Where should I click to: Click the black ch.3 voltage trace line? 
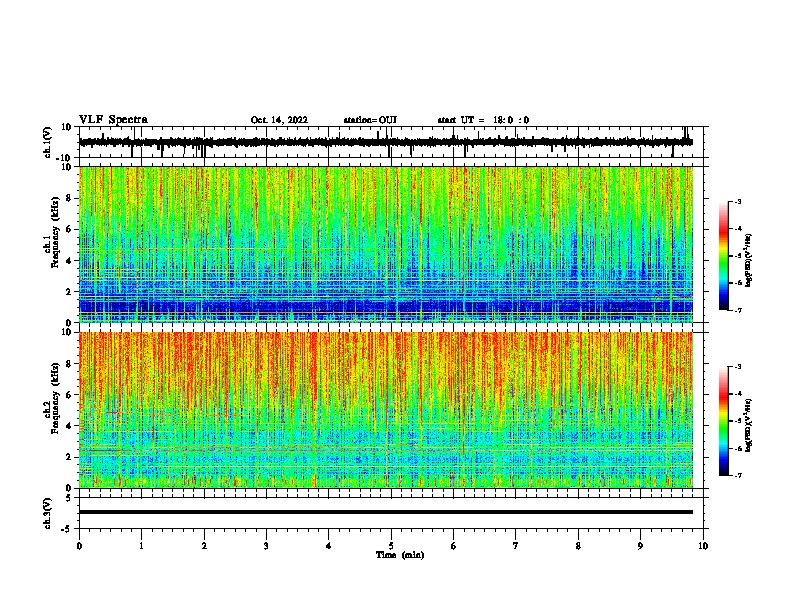point(386,512)
